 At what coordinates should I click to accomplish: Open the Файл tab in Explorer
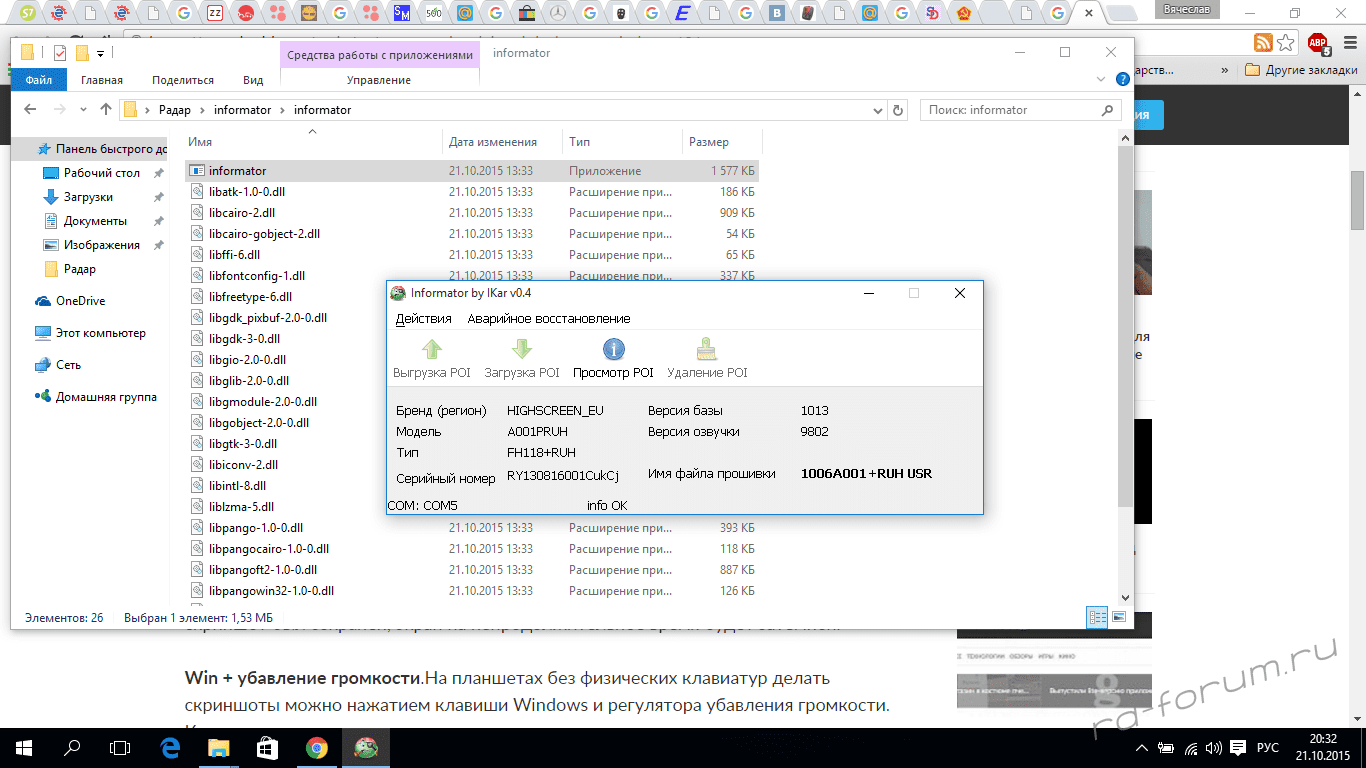pyautogui.click(x=40, y=80)
